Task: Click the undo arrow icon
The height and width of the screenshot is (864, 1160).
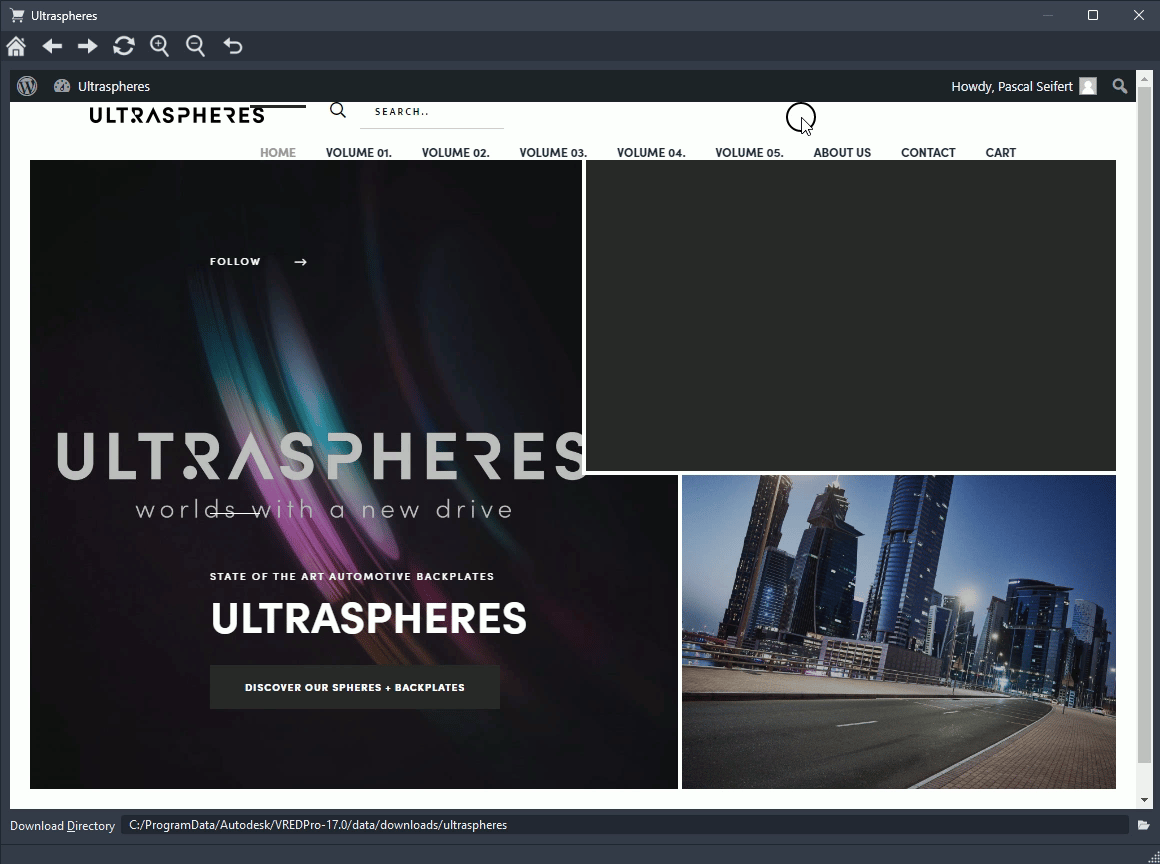Action: point(233,46)
